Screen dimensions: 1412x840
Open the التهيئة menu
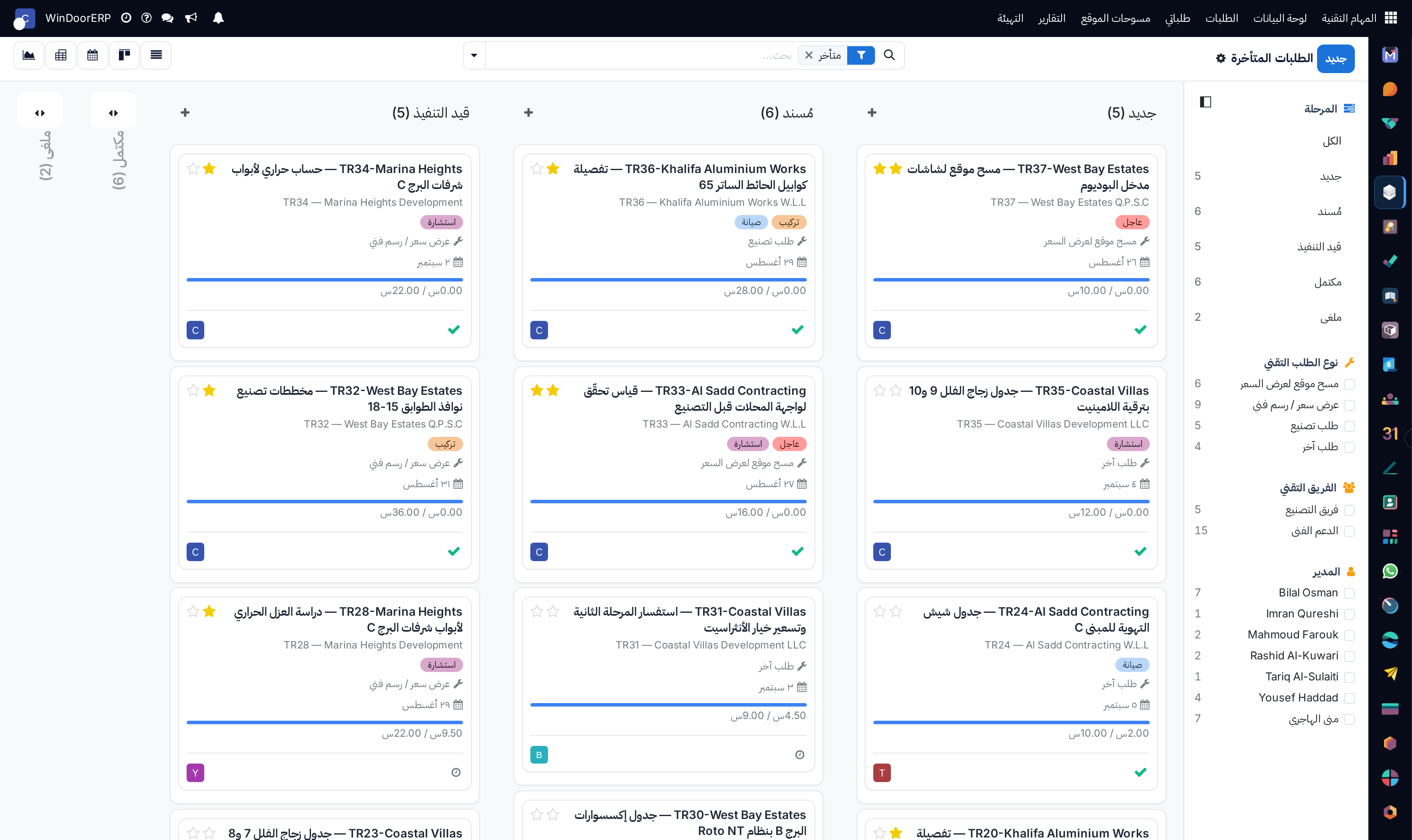1010,18
